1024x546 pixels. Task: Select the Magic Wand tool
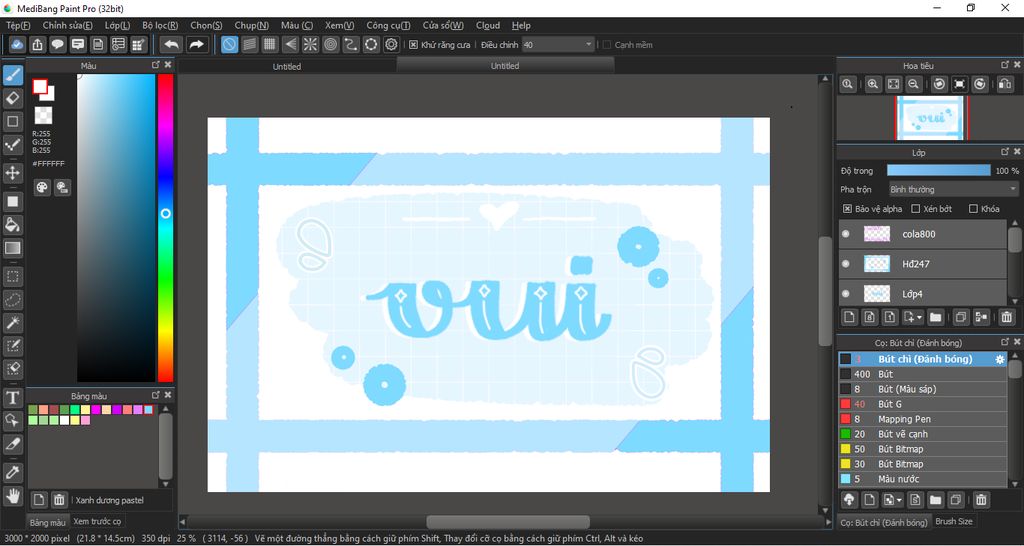tap(13, 323)
